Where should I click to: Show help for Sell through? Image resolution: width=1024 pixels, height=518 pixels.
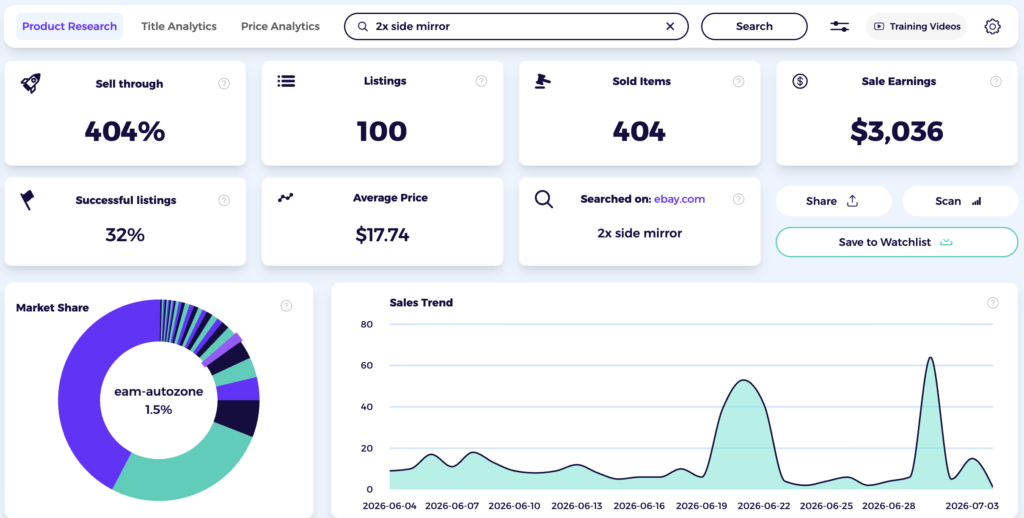[224, 84]
